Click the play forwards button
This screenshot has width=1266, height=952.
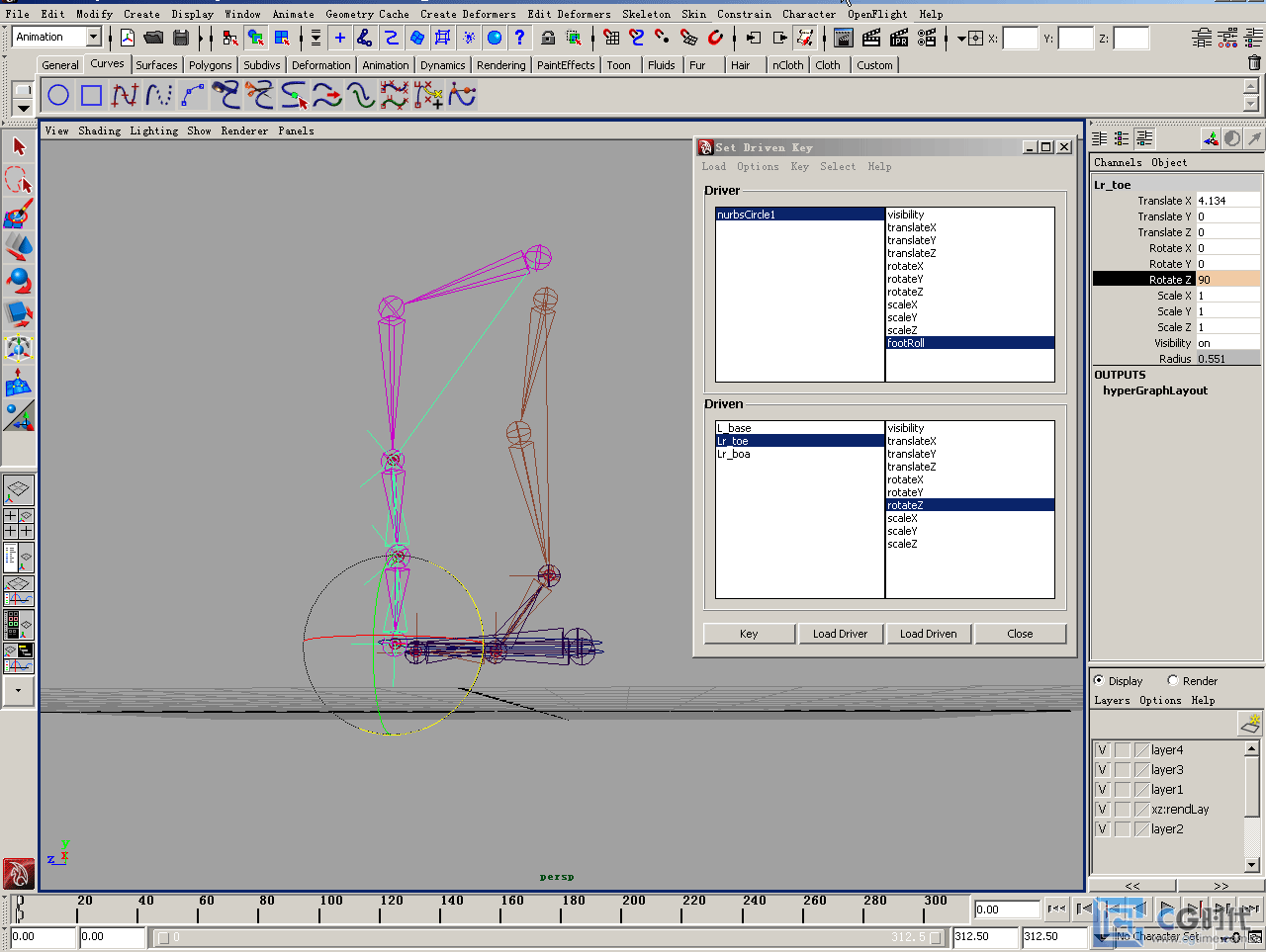(x=1167, y=908)
